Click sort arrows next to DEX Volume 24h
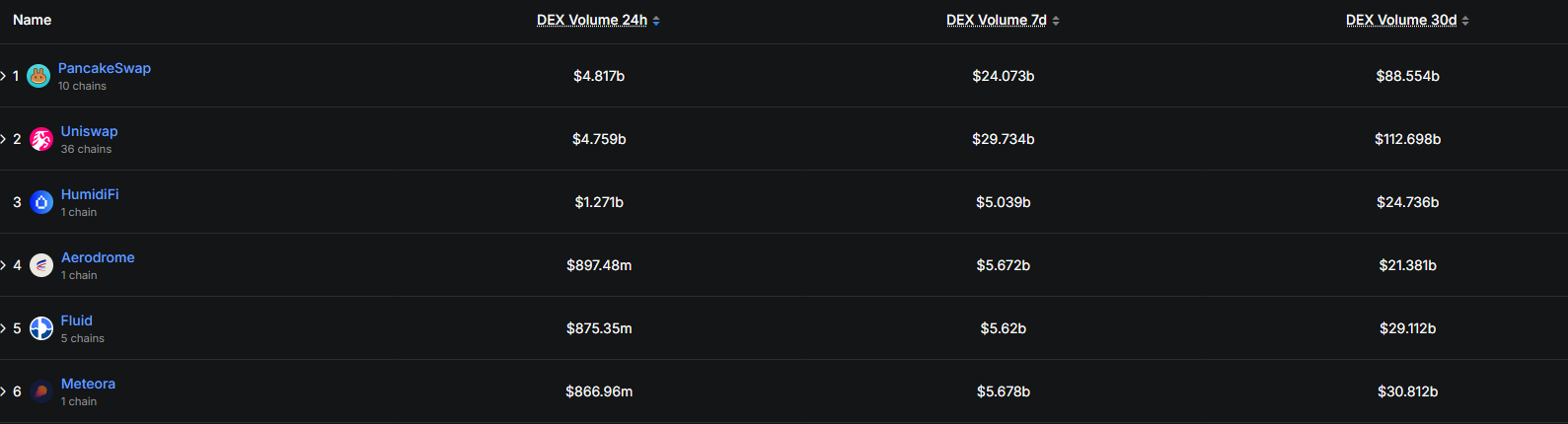Image resolution: width=1568 pixels, height=424 pixels. 656,21
